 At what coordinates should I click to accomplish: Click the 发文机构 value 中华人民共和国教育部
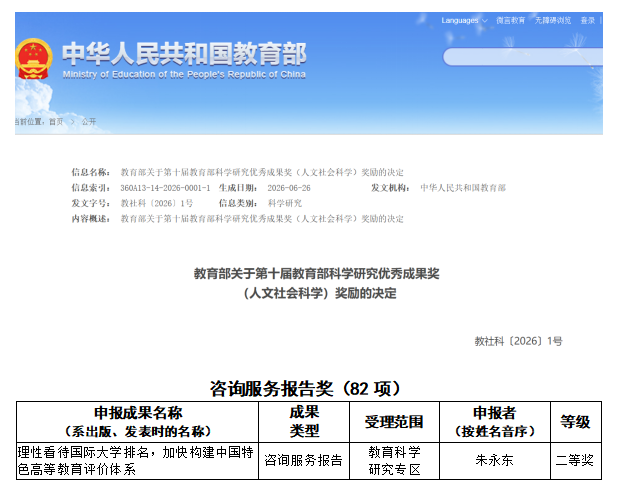[463, 188]
